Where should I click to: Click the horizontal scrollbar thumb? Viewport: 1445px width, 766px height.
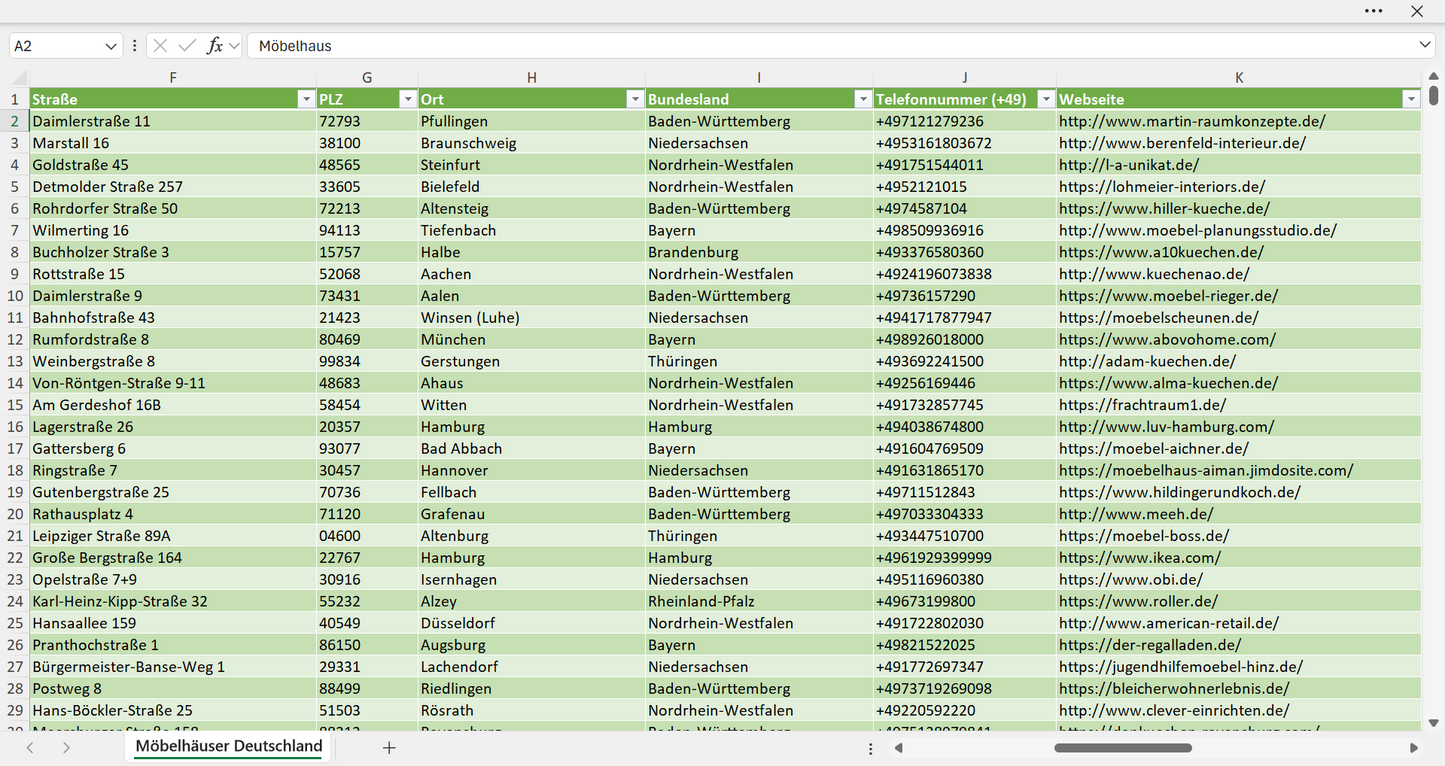point(1122,747)
